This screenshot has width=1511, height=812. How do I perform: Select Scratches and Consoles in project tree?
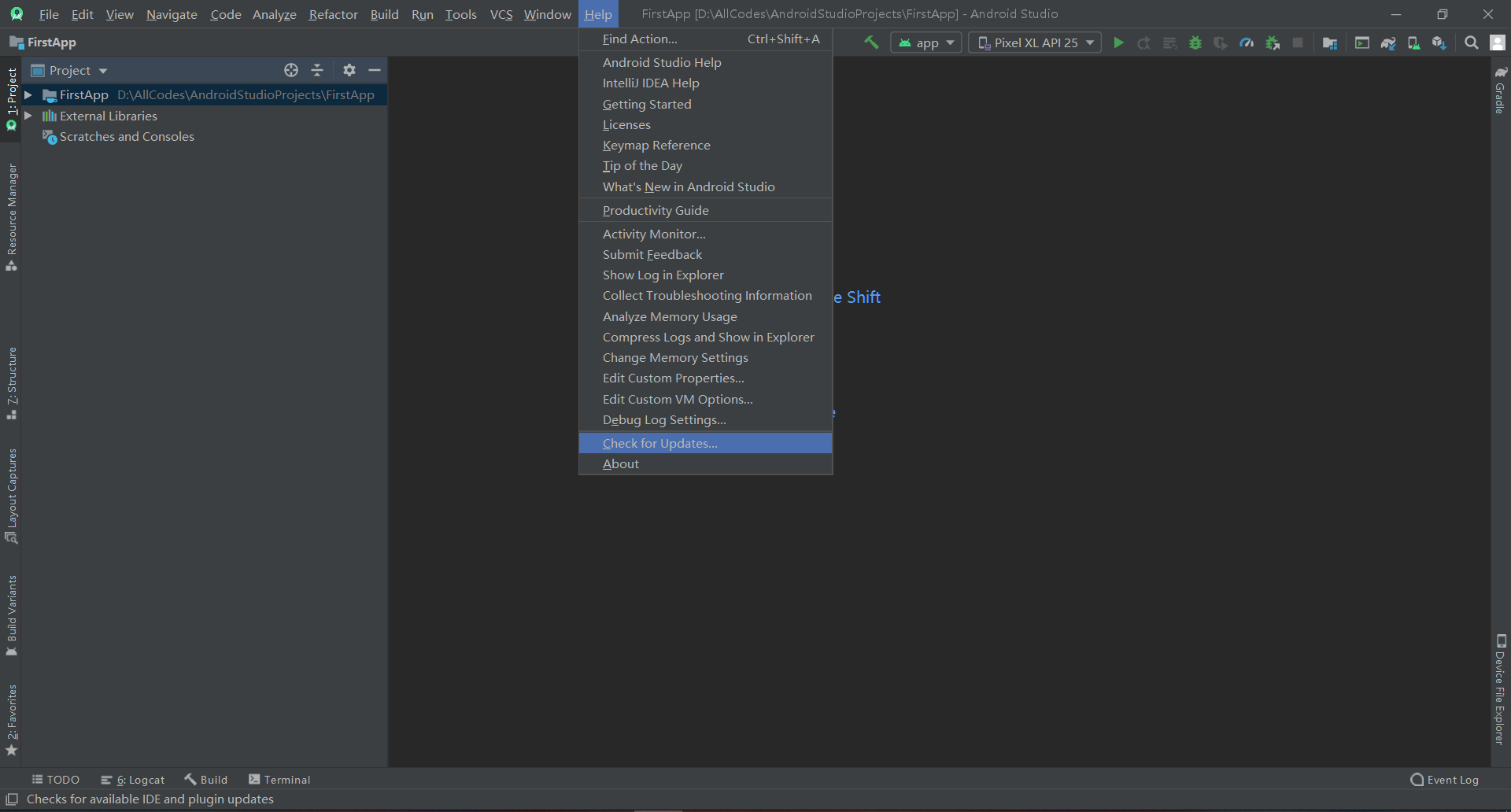pos(127,136)
